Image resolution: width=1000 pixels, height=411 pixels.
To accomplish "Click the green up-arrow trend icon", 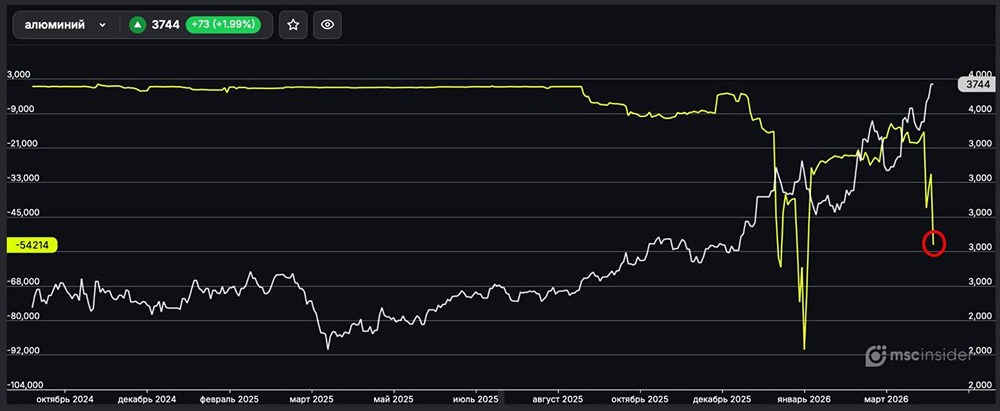I will coord(138,26).
